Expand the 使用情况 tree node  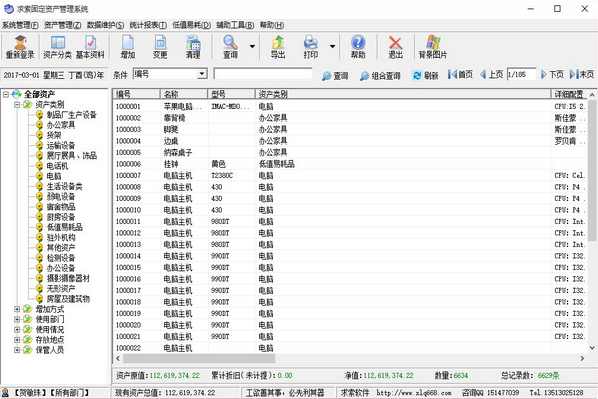17,330
